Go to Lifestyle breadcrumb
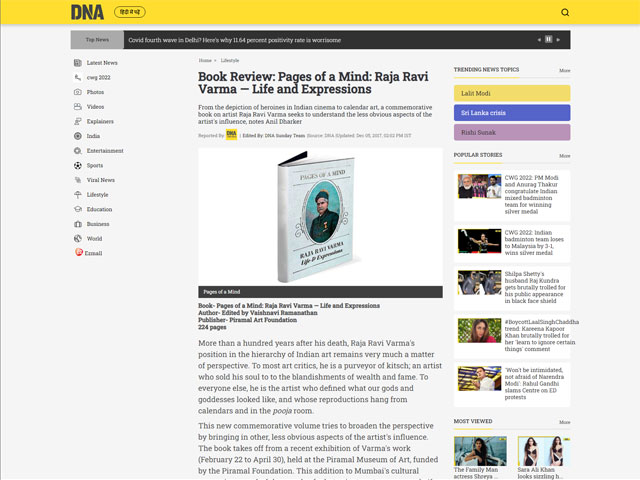The height and width of the screenshot is (480, 640). point(230,60)
